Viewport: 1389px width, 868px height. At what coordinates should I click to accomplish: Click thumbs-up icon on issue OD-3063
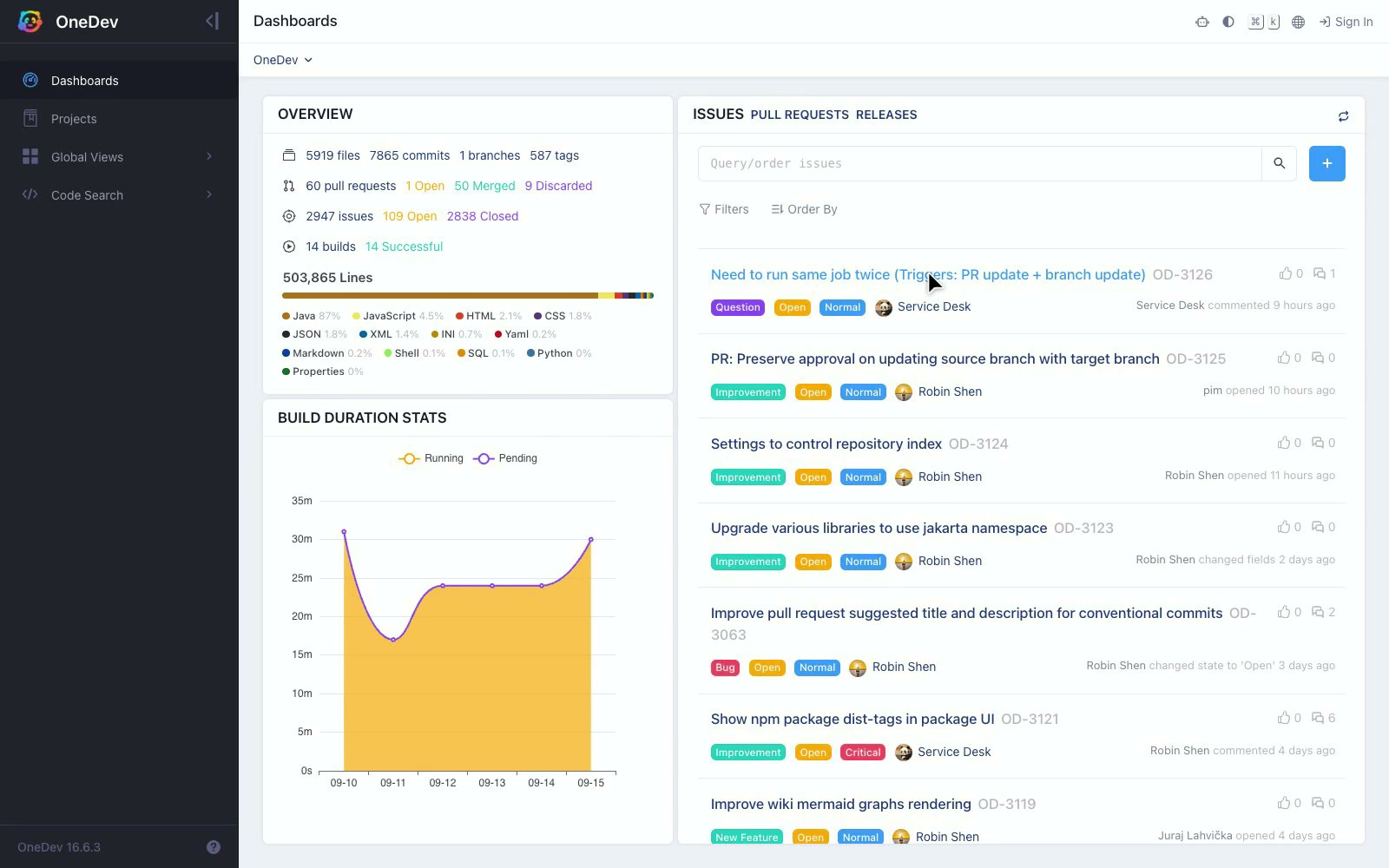point(1284,612)
